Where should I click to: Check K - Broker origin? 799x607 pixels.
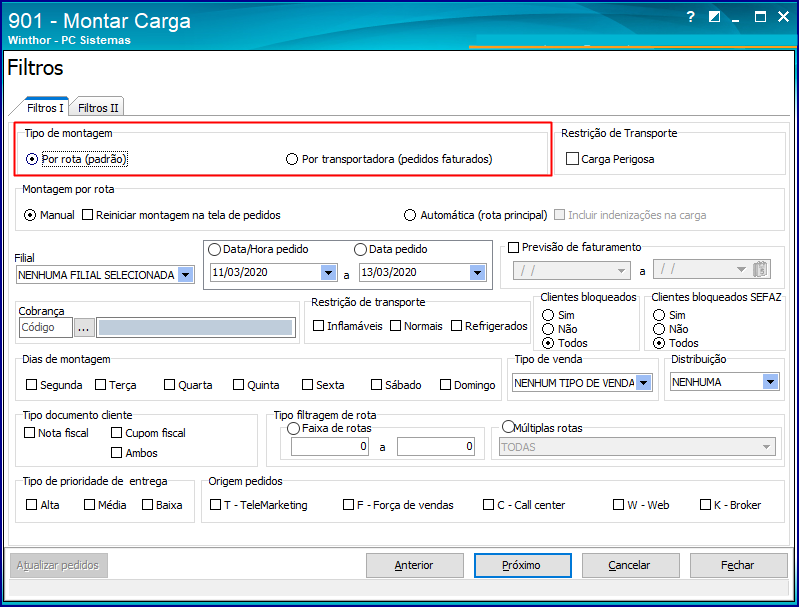(x=706, y=505)
